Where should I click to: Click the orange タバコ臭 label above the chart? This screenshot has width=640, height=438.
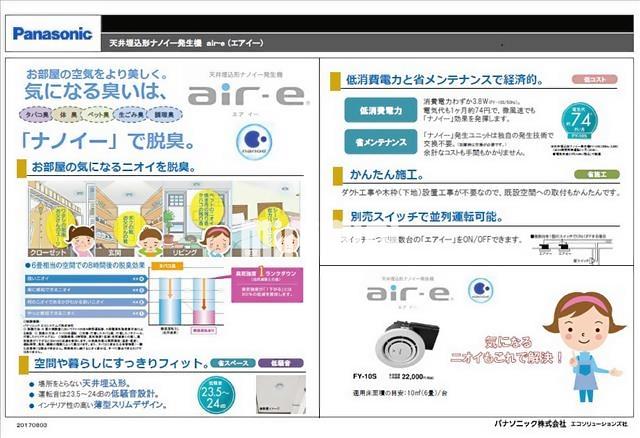167,266
